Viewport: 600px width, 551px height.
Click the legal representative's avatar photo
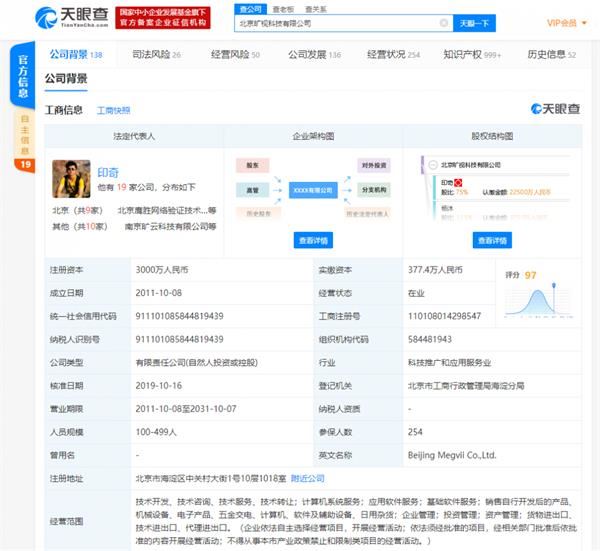pos(71,179)
